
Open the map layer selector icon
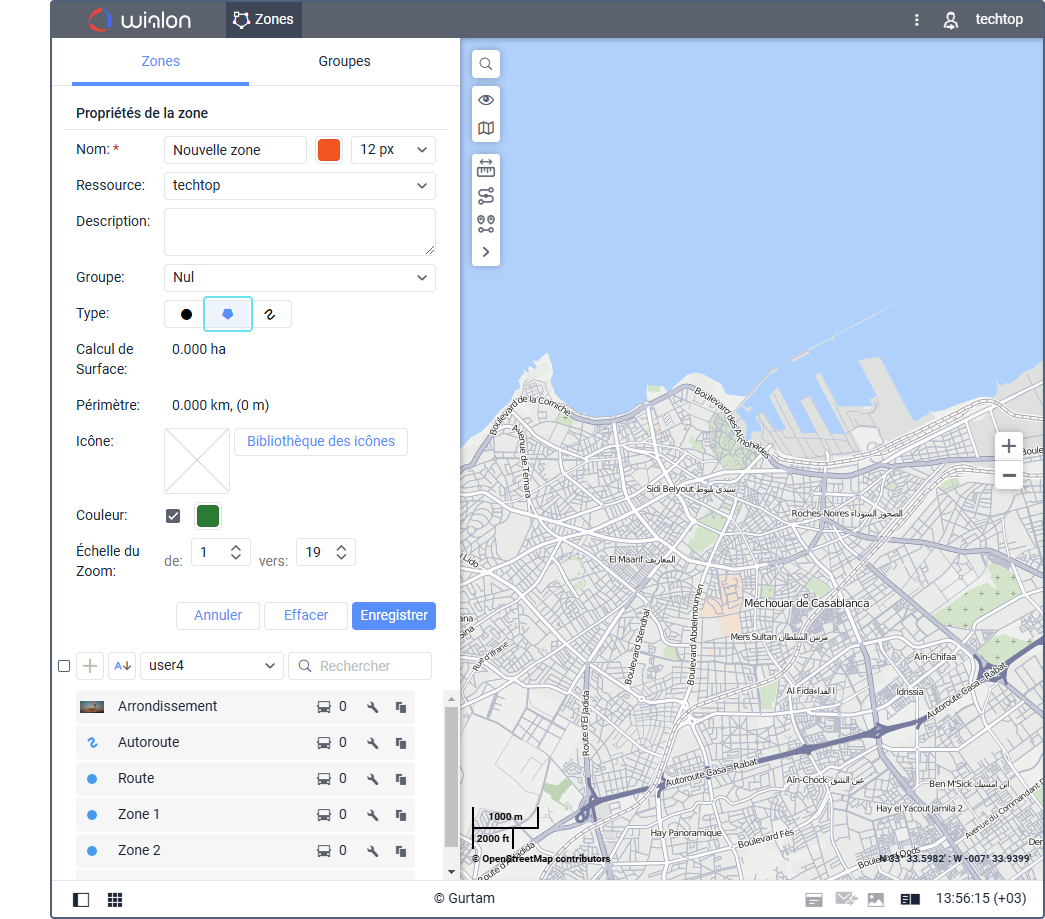coord(486,128)
